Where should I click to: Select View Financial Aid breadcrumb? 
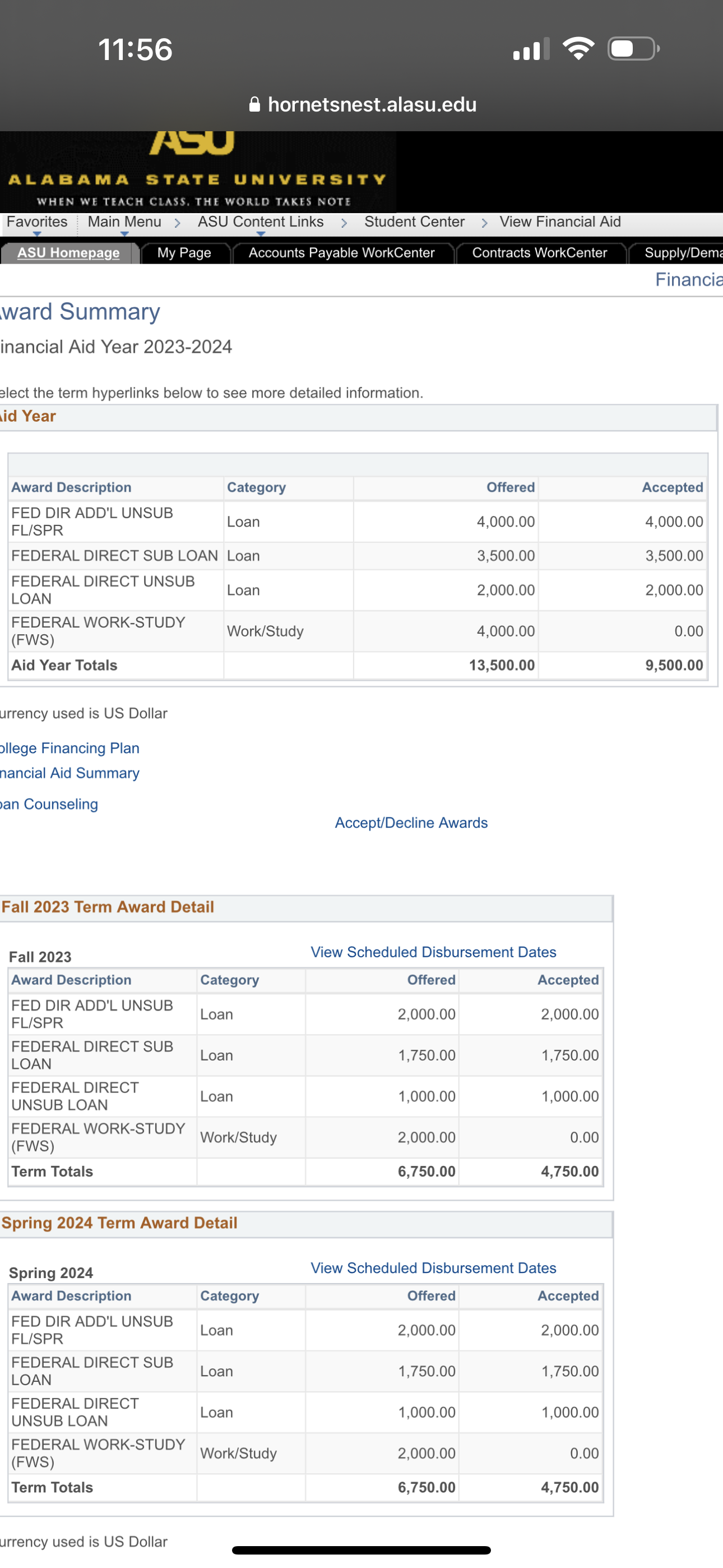click(x=560, y=222)
